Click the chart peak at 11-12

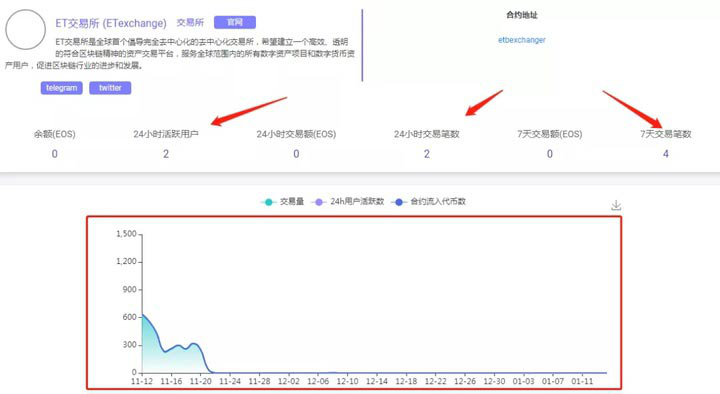[143, 315]
